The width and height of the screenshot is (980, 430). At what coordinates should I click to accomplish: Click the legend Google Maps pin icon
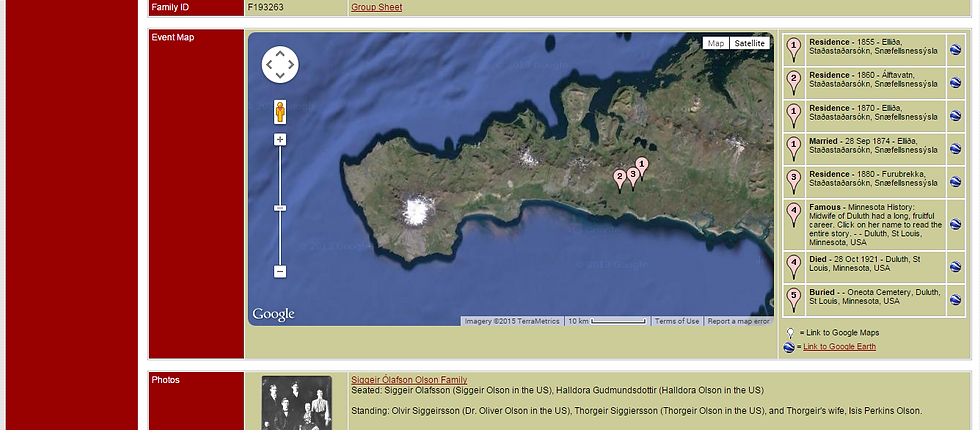coord(790,333)
